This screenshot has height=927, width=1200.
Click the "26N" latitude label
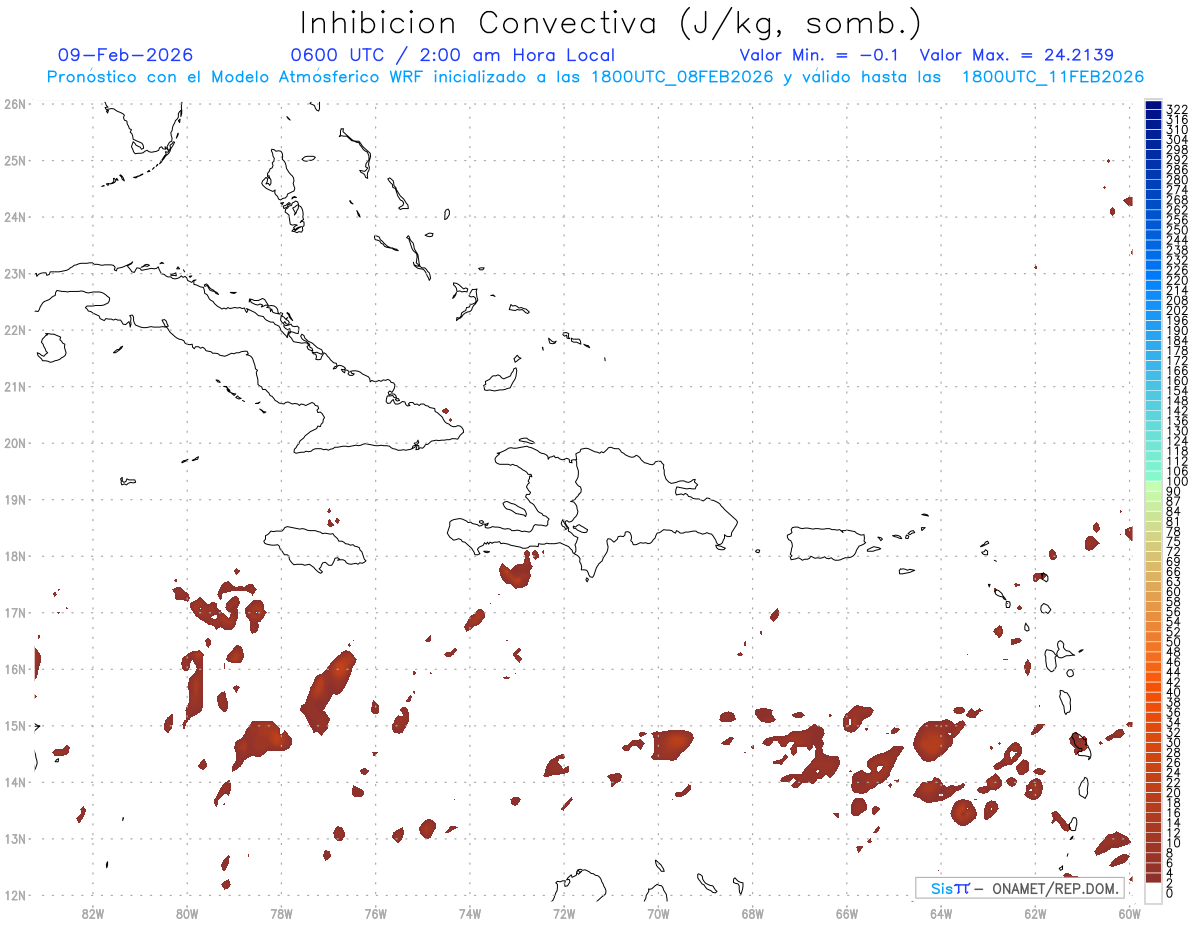point(15,104)
